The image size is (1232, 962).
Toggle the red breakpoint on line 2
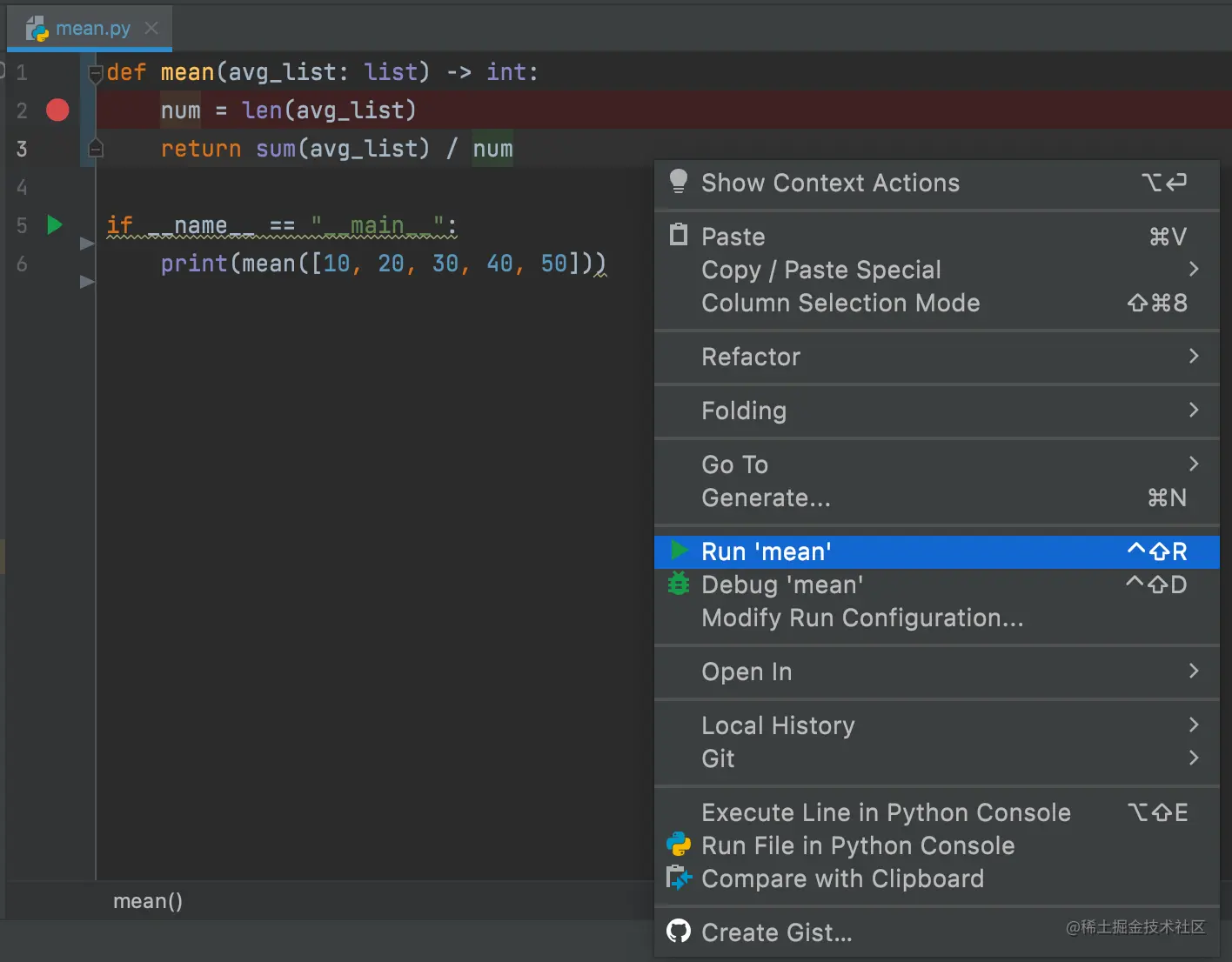[57, 110]
